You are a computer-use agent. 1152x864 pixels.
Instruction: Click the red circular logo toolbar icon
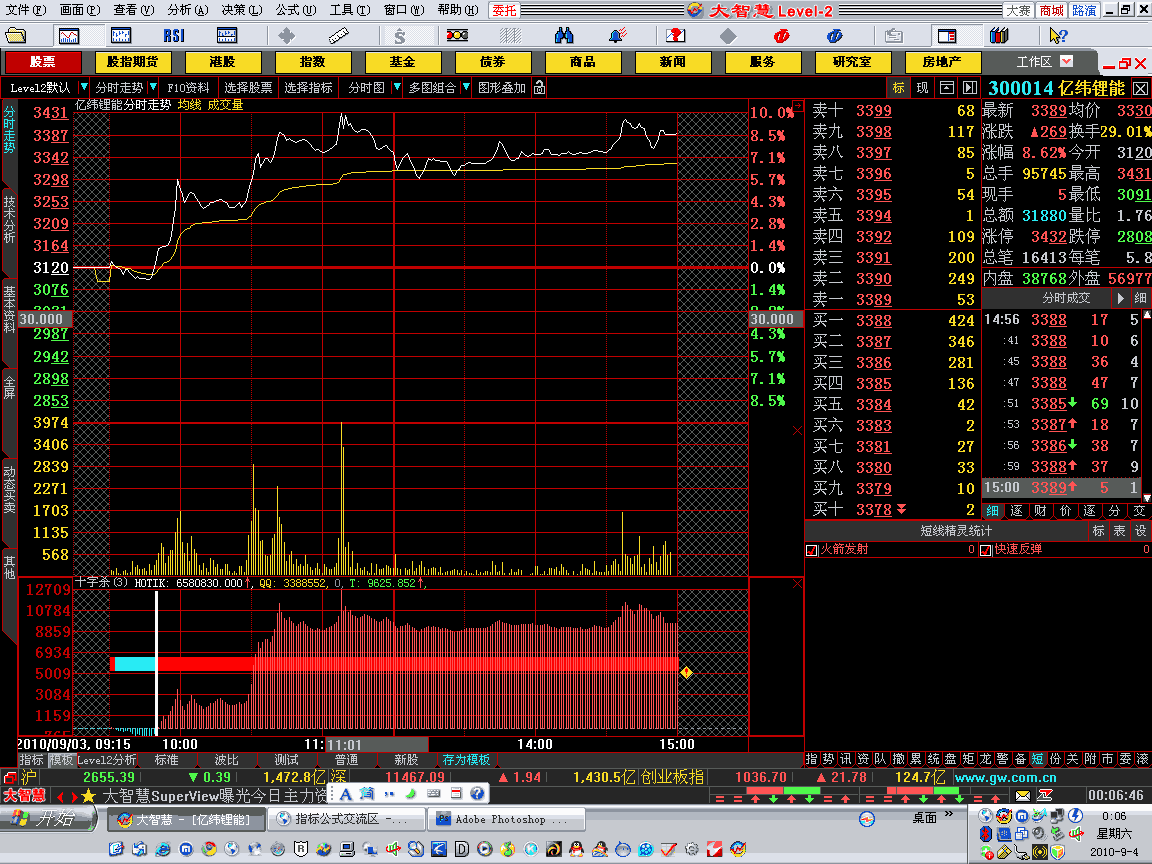point(782,35)
